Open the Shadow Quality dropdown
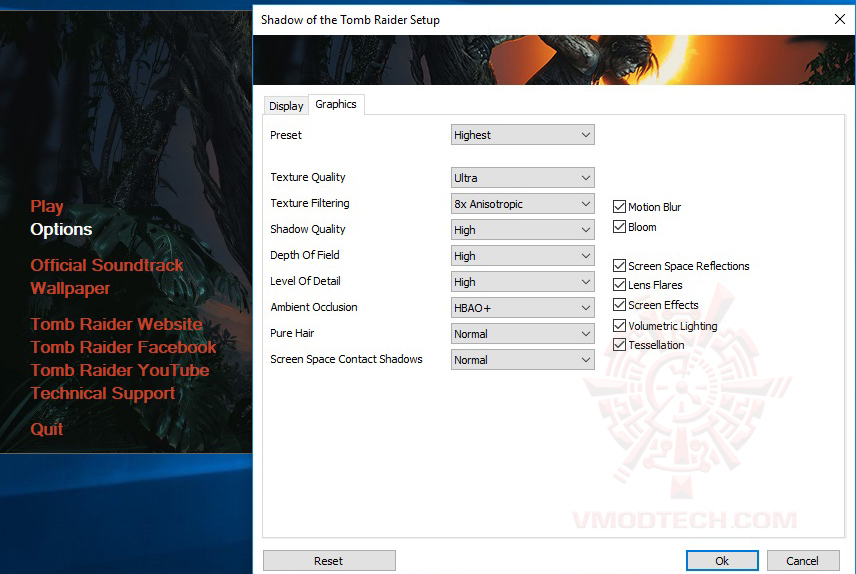The width and height of the screenshot is (856, 574). [x=522, y=230]
